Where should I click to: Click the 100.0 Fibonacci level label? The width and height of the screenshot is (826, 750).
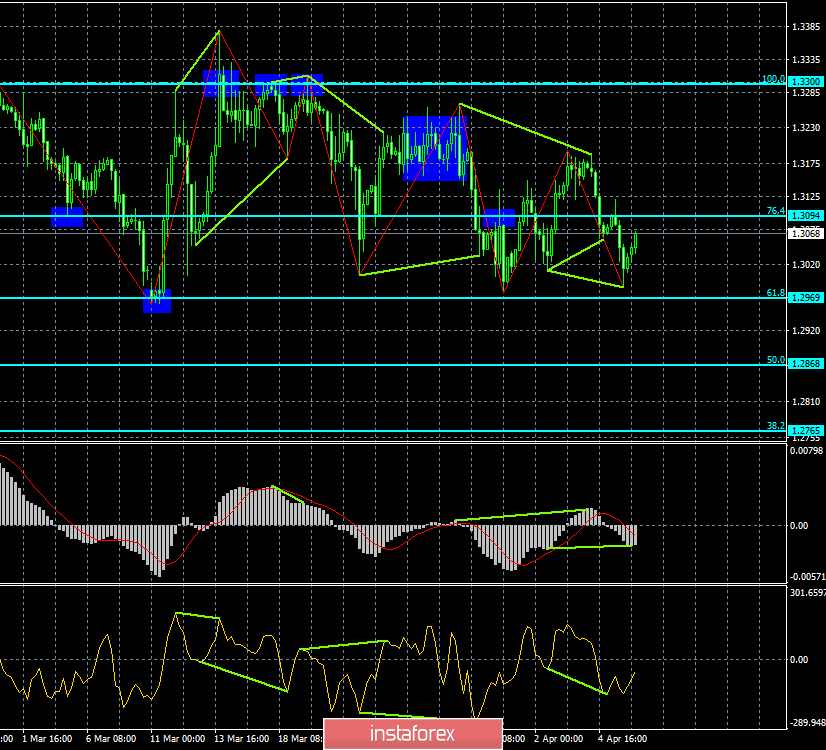[x=773, y=79]
